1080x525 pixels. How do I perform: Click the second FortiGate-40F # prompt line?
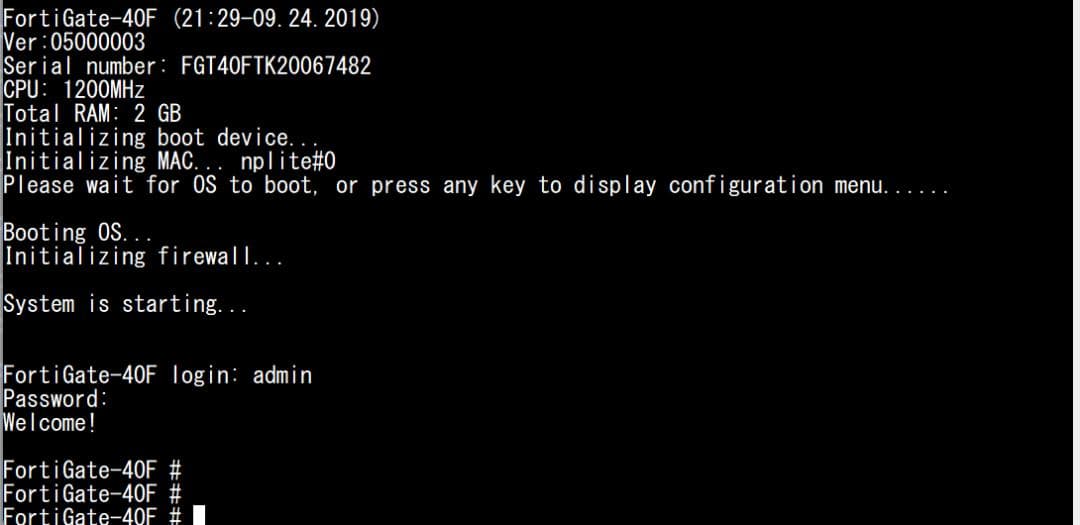click(x=92, y=493)
